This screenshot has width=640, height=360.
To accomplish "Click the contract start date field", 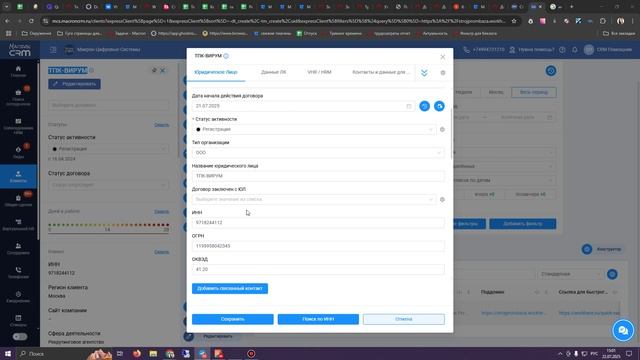I will [x=303, y=106].
